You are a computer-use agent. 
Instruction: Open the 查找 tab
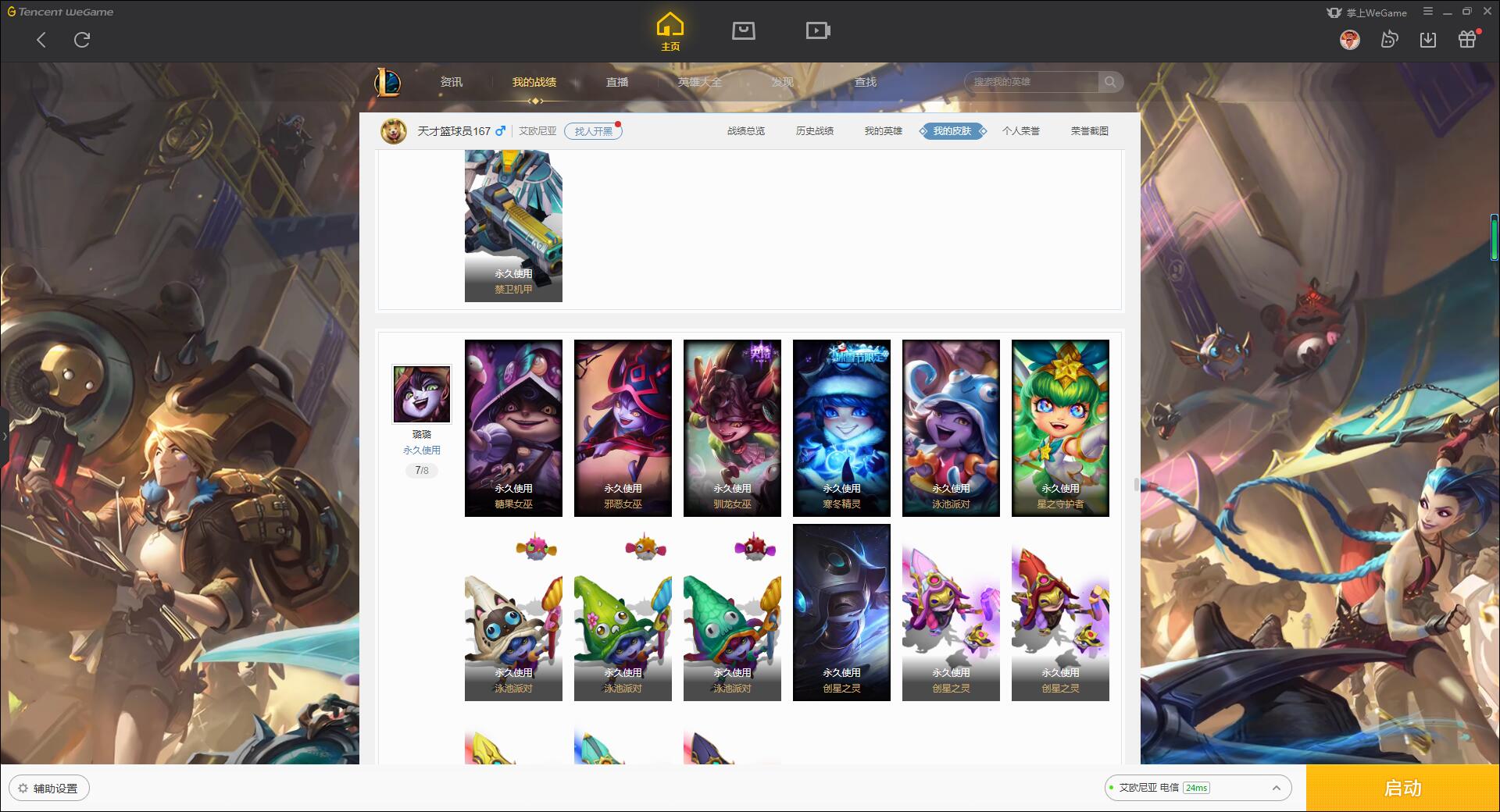(x=866, y=82)
